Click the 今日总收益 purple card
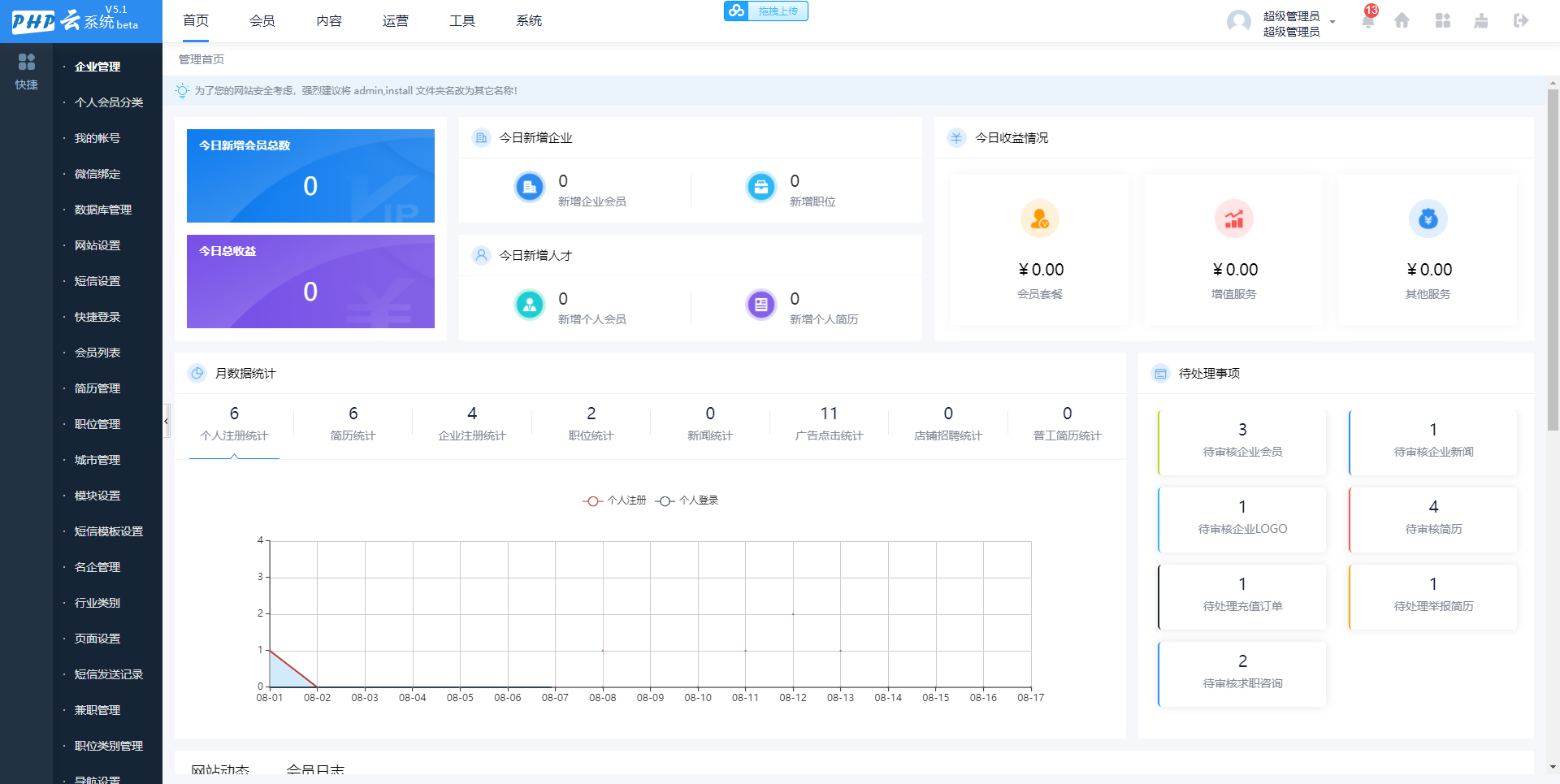 [310, 281]
